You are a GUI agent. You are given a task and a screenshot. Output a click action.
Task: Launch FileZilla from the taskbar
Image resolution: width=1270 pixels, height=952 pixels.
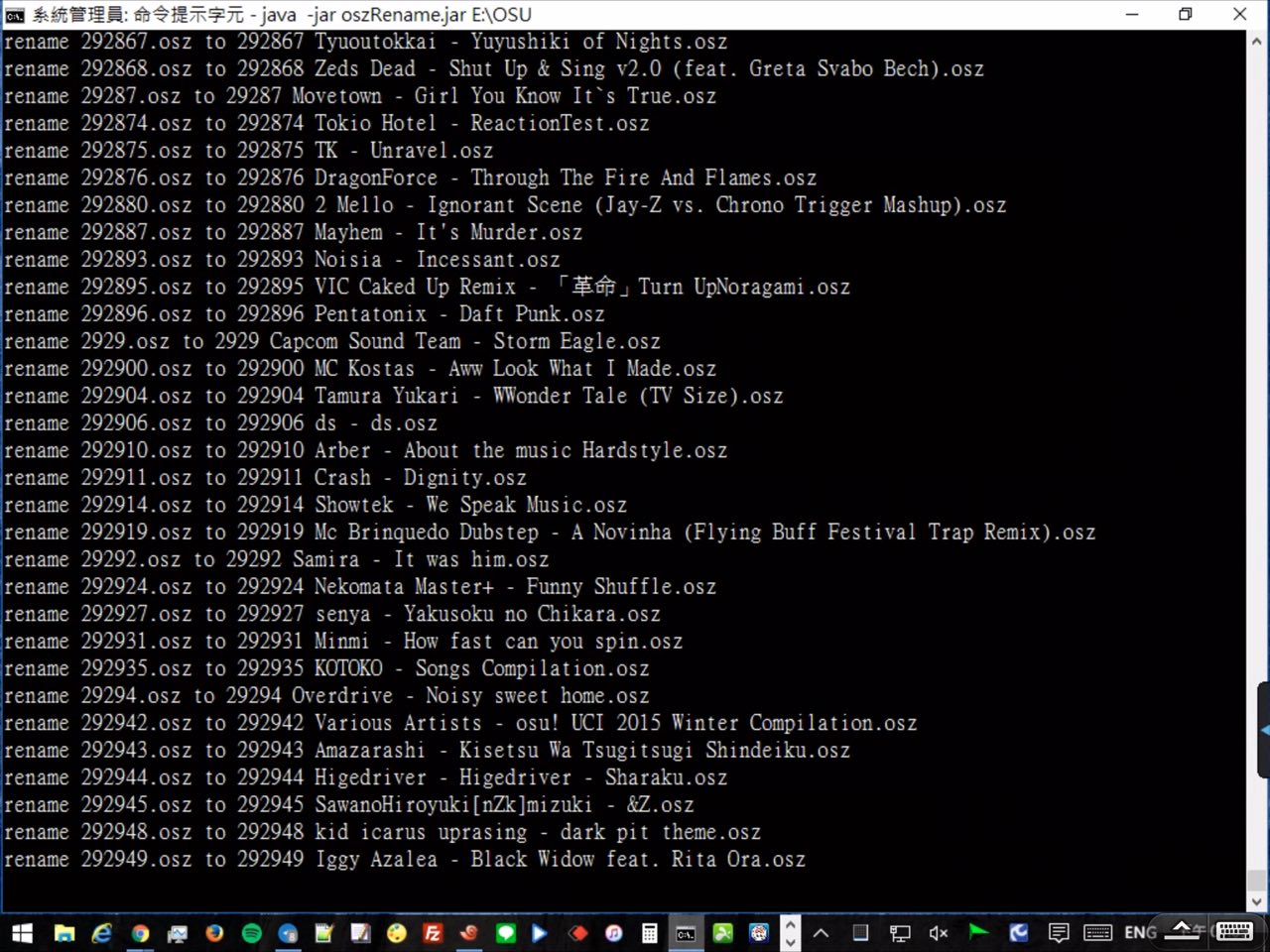[433, 933]
